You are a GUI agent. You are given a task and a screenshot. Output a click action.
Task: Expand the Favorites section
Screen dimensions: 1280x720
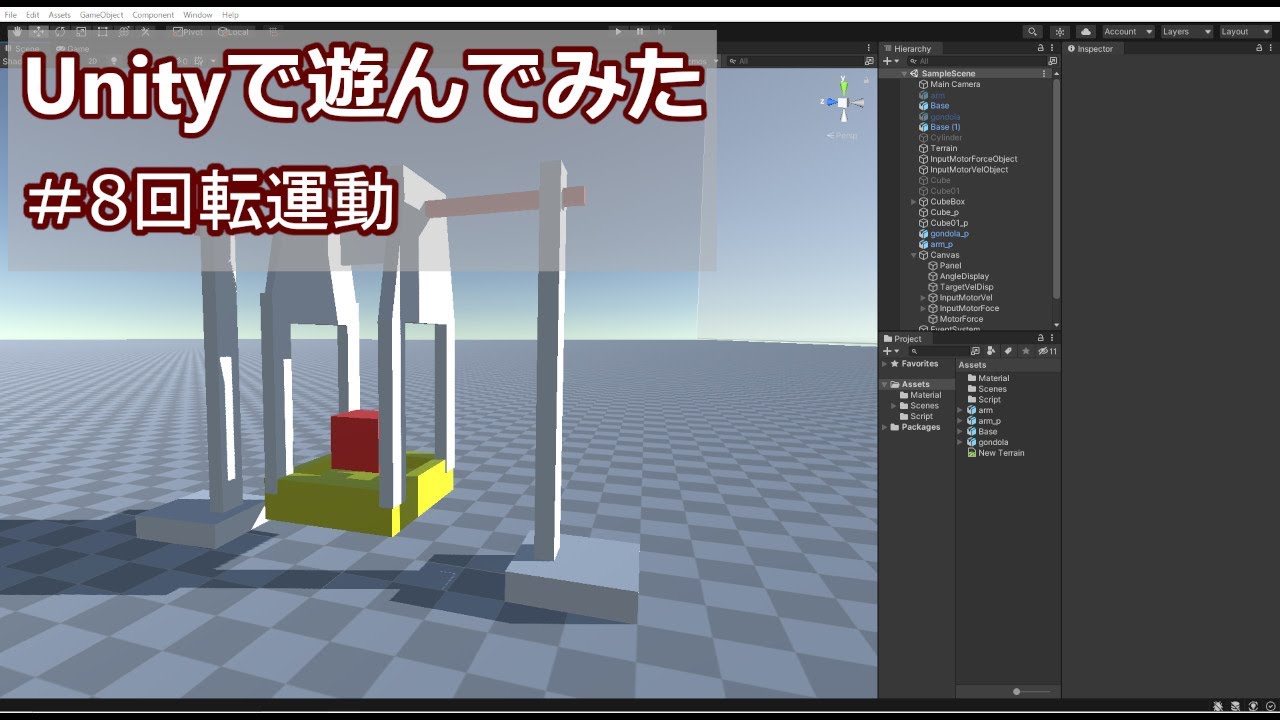tap(885, 364)
